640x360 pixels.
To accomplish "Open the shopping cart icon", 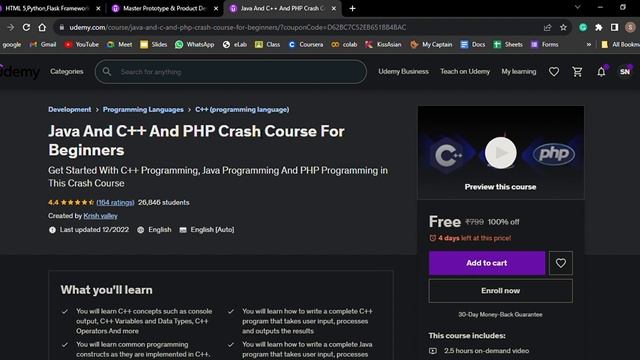I will tap(577, 72).
